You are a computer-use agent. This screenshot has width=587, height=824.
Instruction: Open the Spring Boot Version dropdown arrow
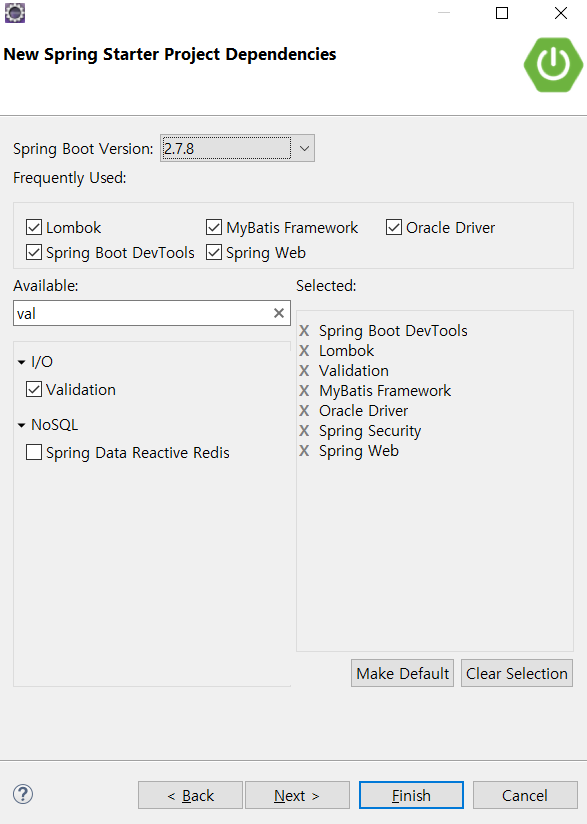point(304,149)
